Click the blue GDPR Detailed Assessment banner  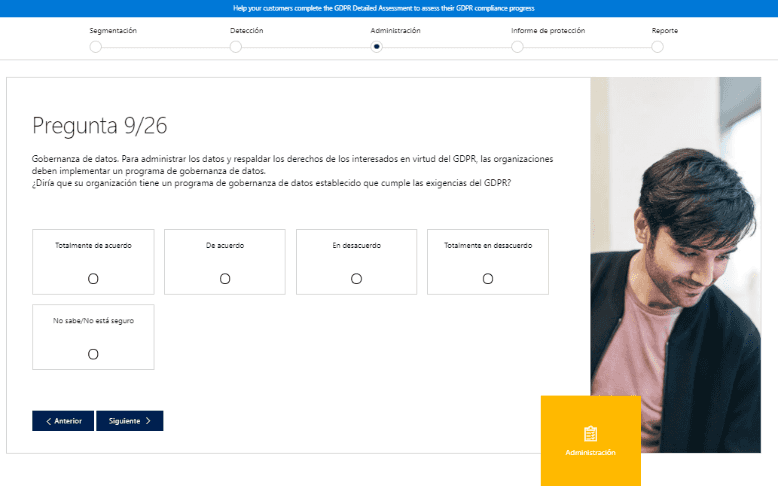pyautogui.click(x=389, y=8)
